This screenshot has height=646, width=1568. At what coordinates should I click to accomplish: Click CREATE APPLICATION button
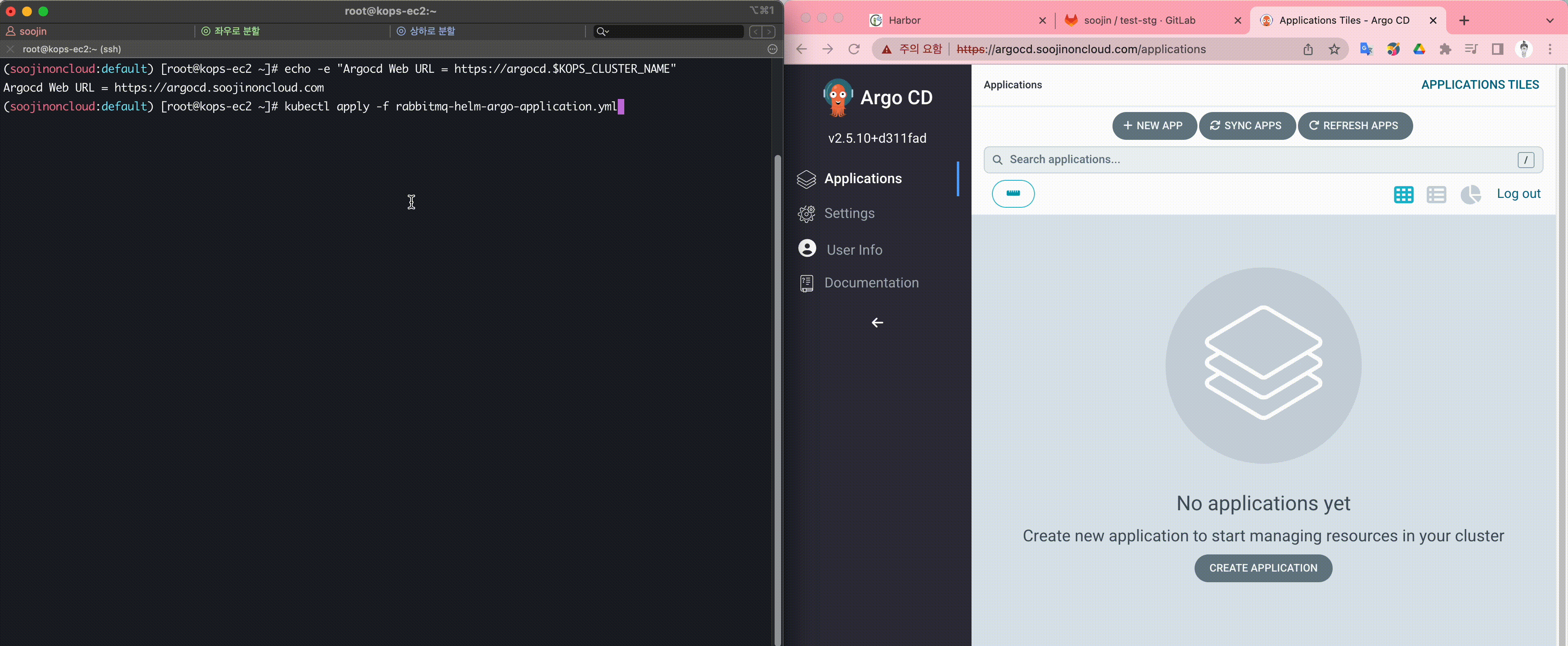1262,567
